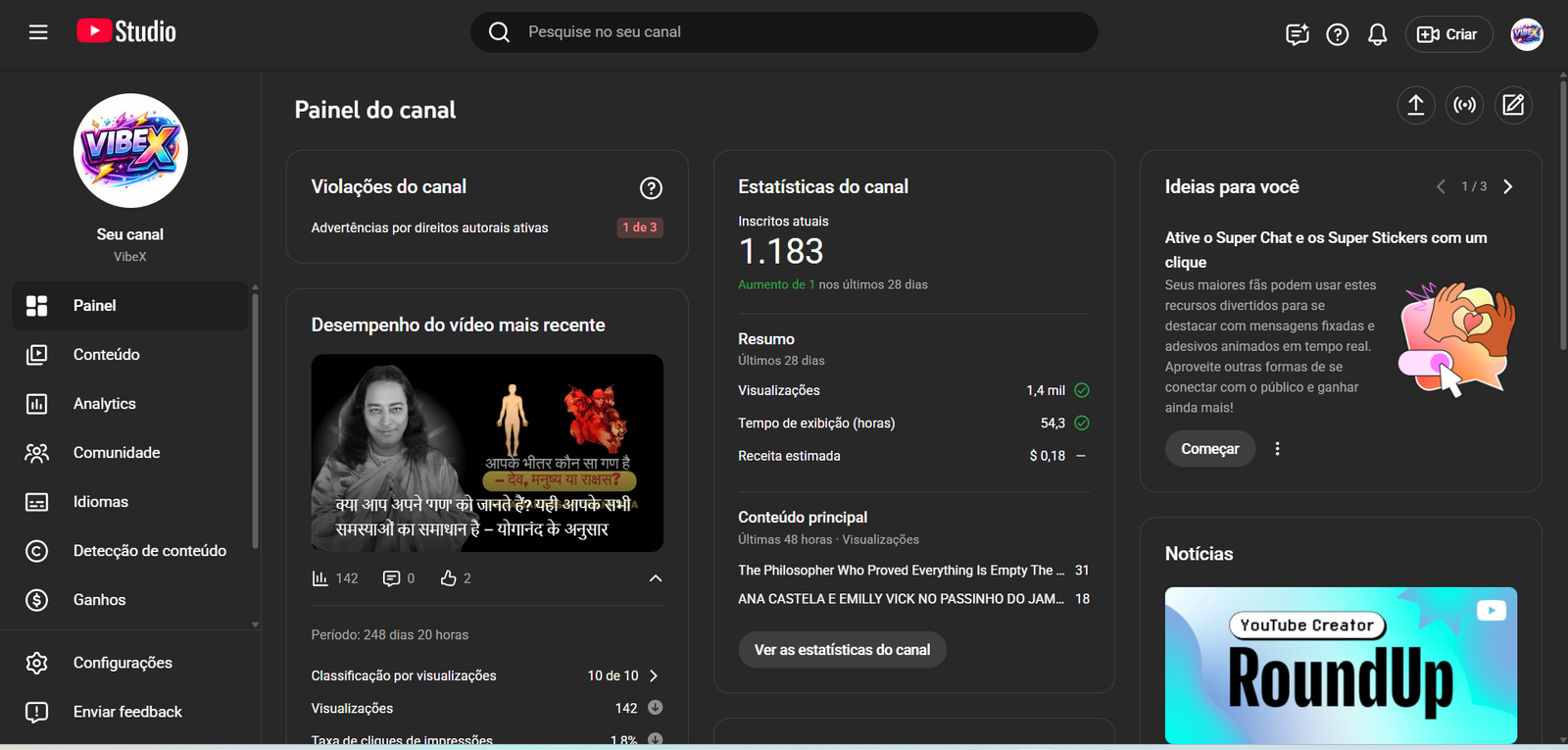The image size is (1568, 750).
Task: Open the account avatar menu
Action: click(x=1526, y=34)
